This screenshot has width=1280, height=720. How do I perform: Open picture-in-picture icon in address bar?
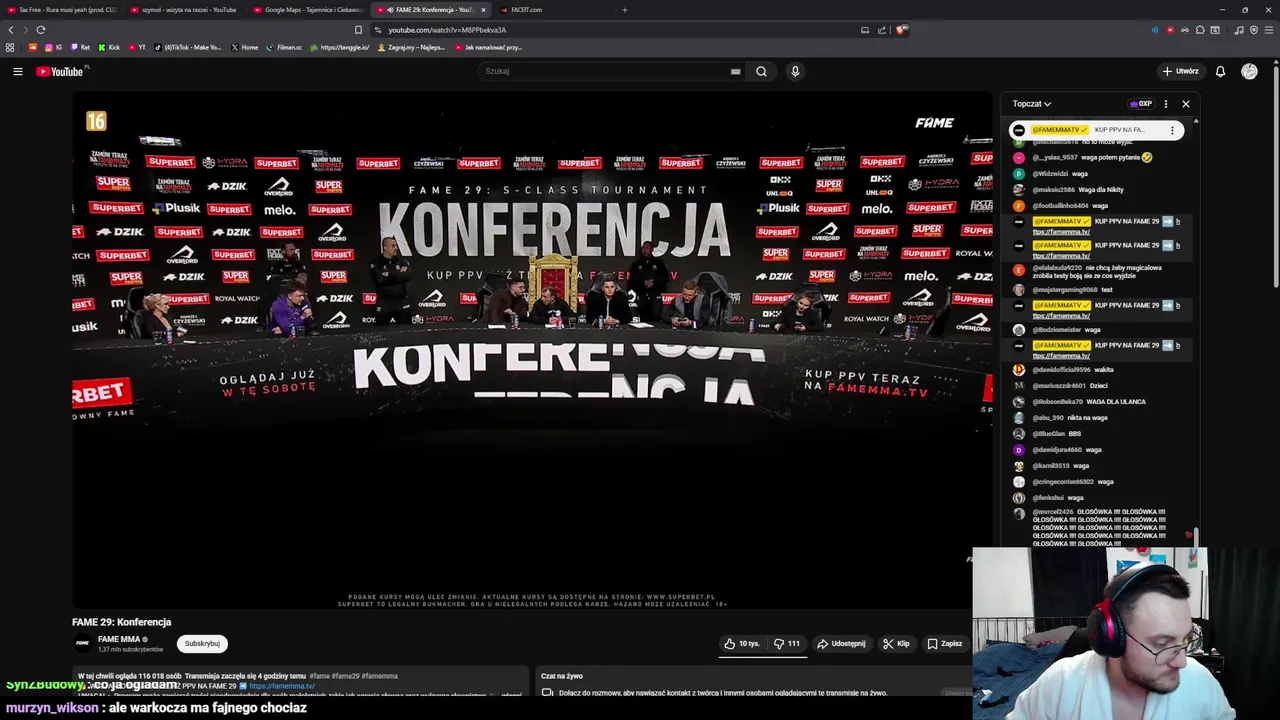pos(865,30)
